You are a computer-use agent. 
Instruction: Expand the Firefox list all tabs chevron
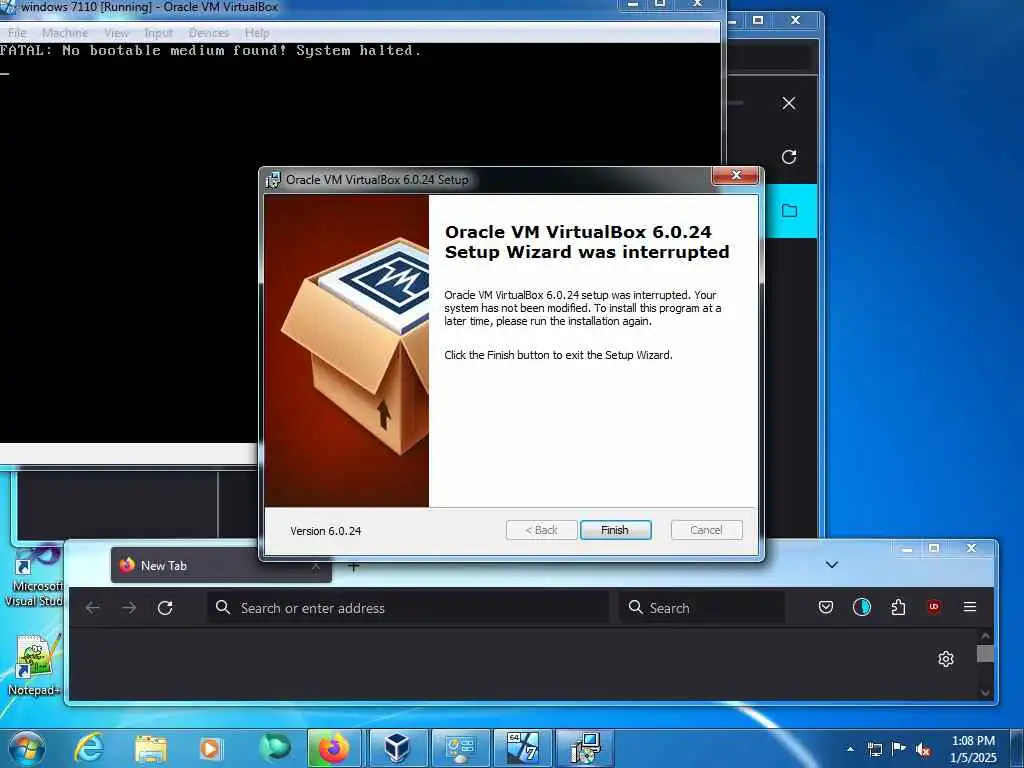831,565
